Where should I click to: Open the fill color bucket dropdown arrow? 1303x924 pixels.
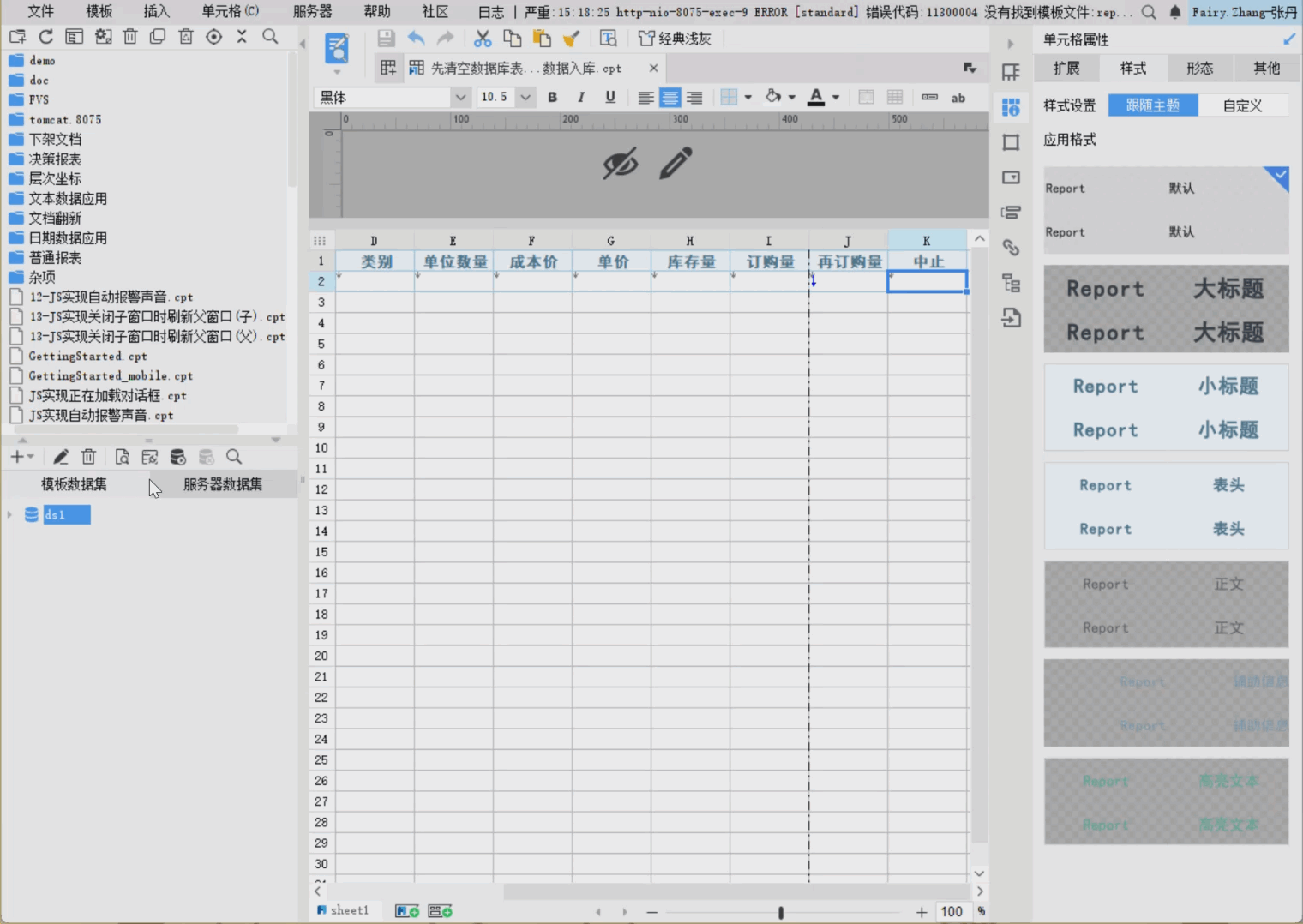792,98
